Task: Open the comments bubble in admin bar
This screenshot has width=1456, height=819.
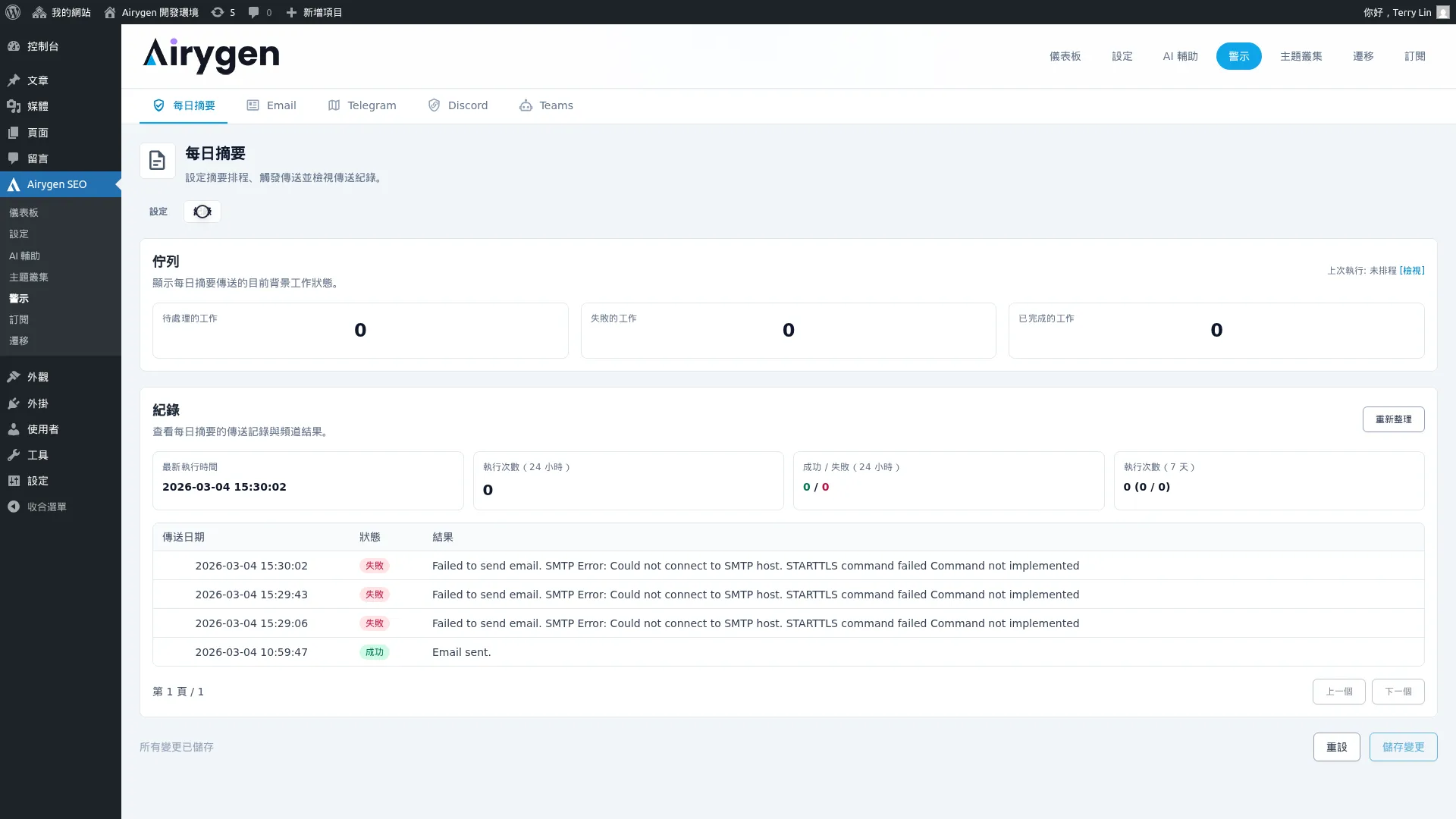Action: coord(259,12)
